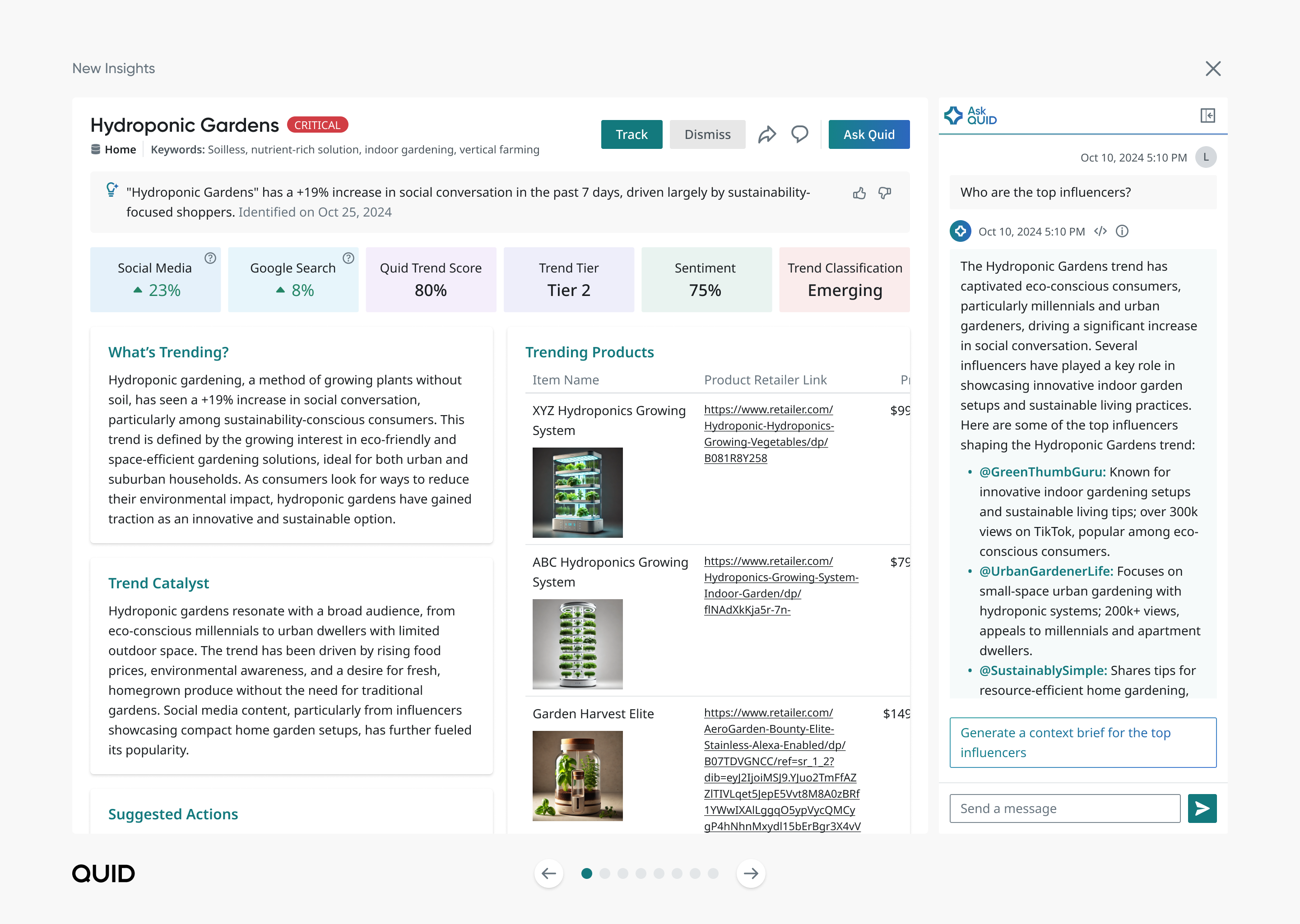Select the Home breadcrumb
Image resolution: width=1300 pixels, height=924 pixels.
[120, 149]
